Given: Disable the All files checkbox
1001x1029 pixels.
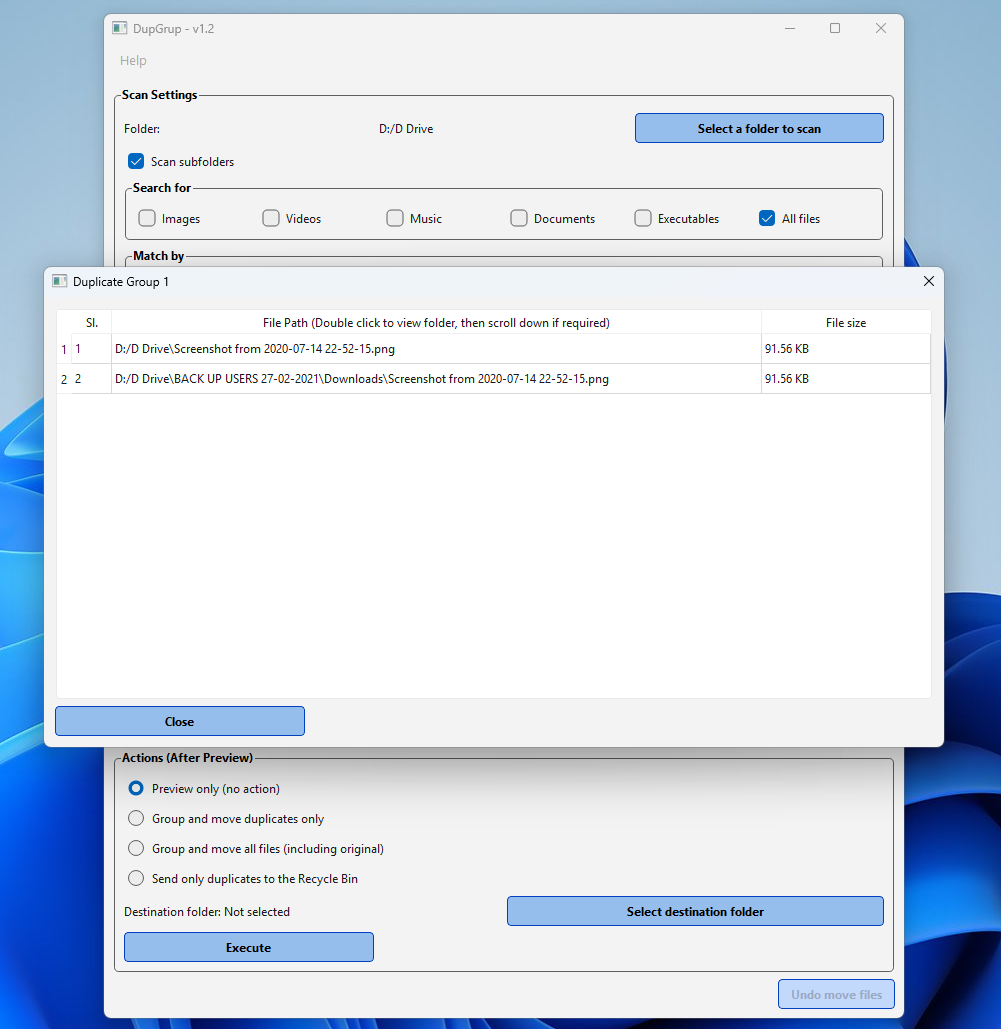Looking at the screenshot, I should tap(766, 217).
